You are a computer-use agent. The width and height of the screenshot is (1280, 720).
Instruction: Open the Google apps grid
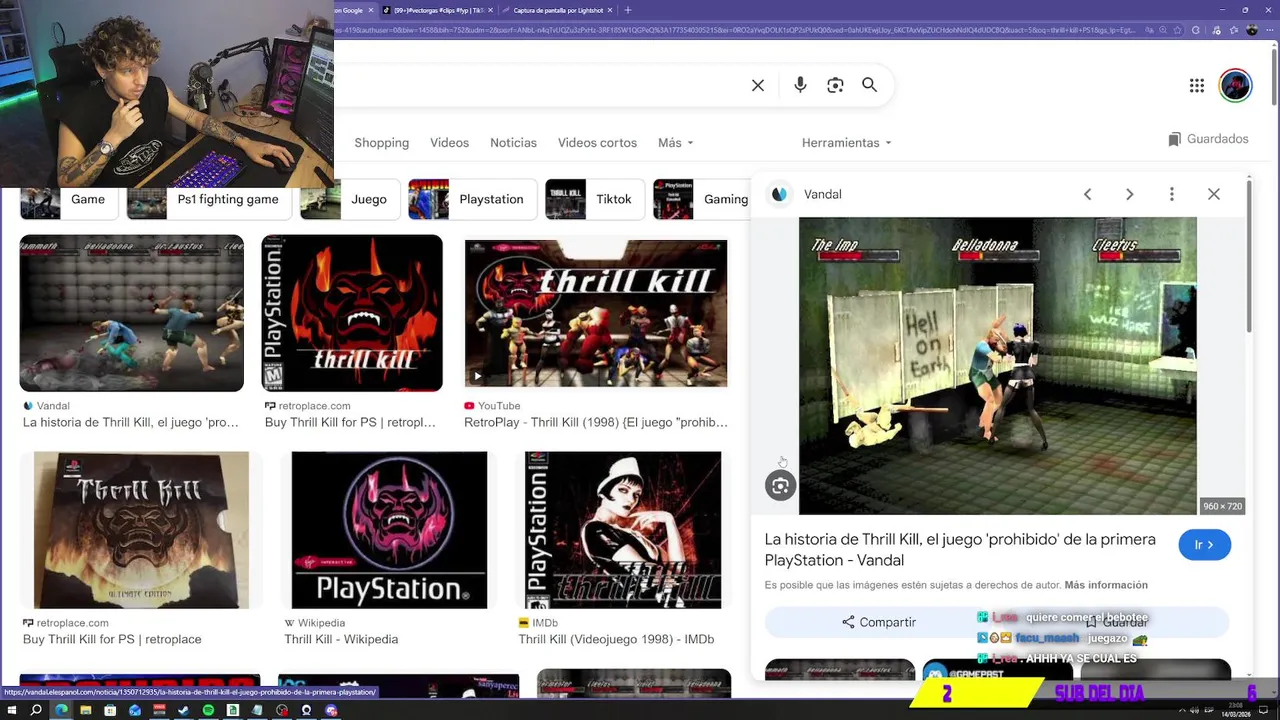pyautogui.click(x=1197, y=86)
